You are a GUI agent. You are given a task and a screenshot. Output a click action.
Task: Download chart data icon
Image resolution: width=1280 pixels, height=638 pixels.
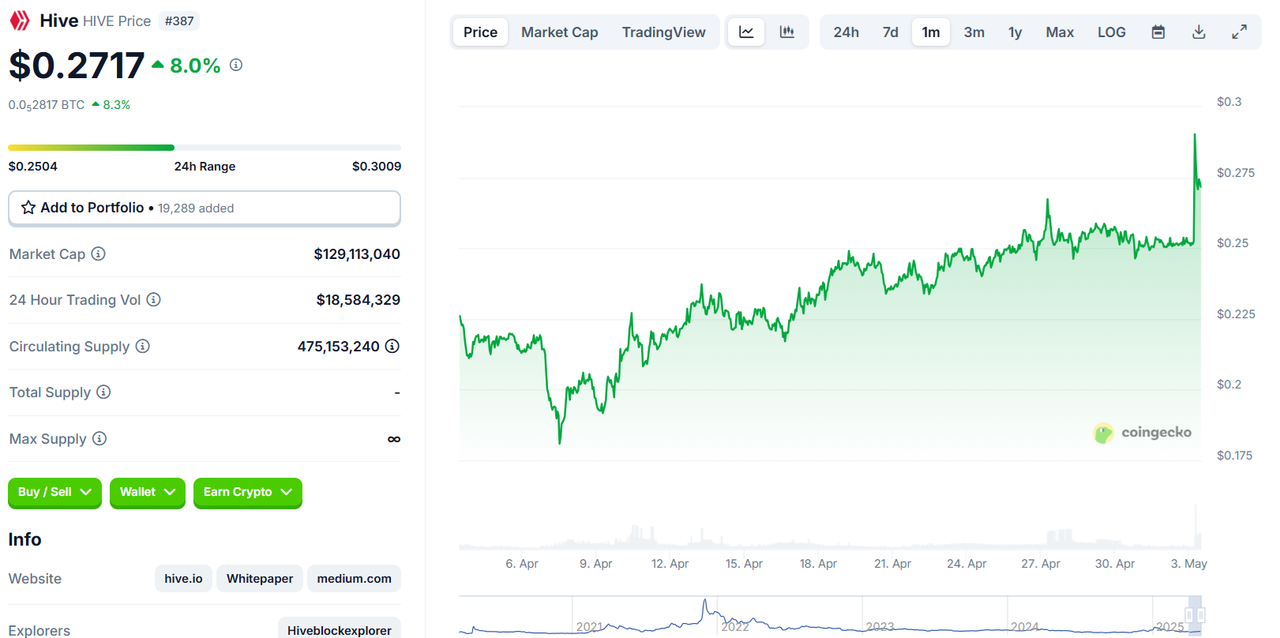(x=1199, y=32)
